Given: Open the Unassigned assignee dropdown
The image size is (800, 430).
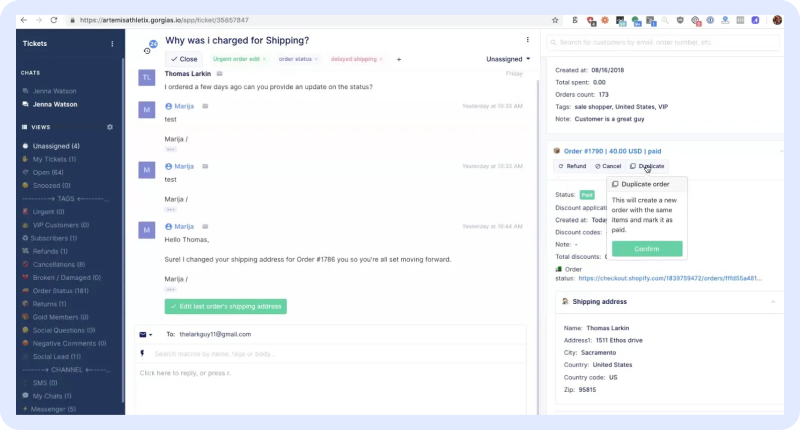Looking at the screenshot, I should (508, 59).
